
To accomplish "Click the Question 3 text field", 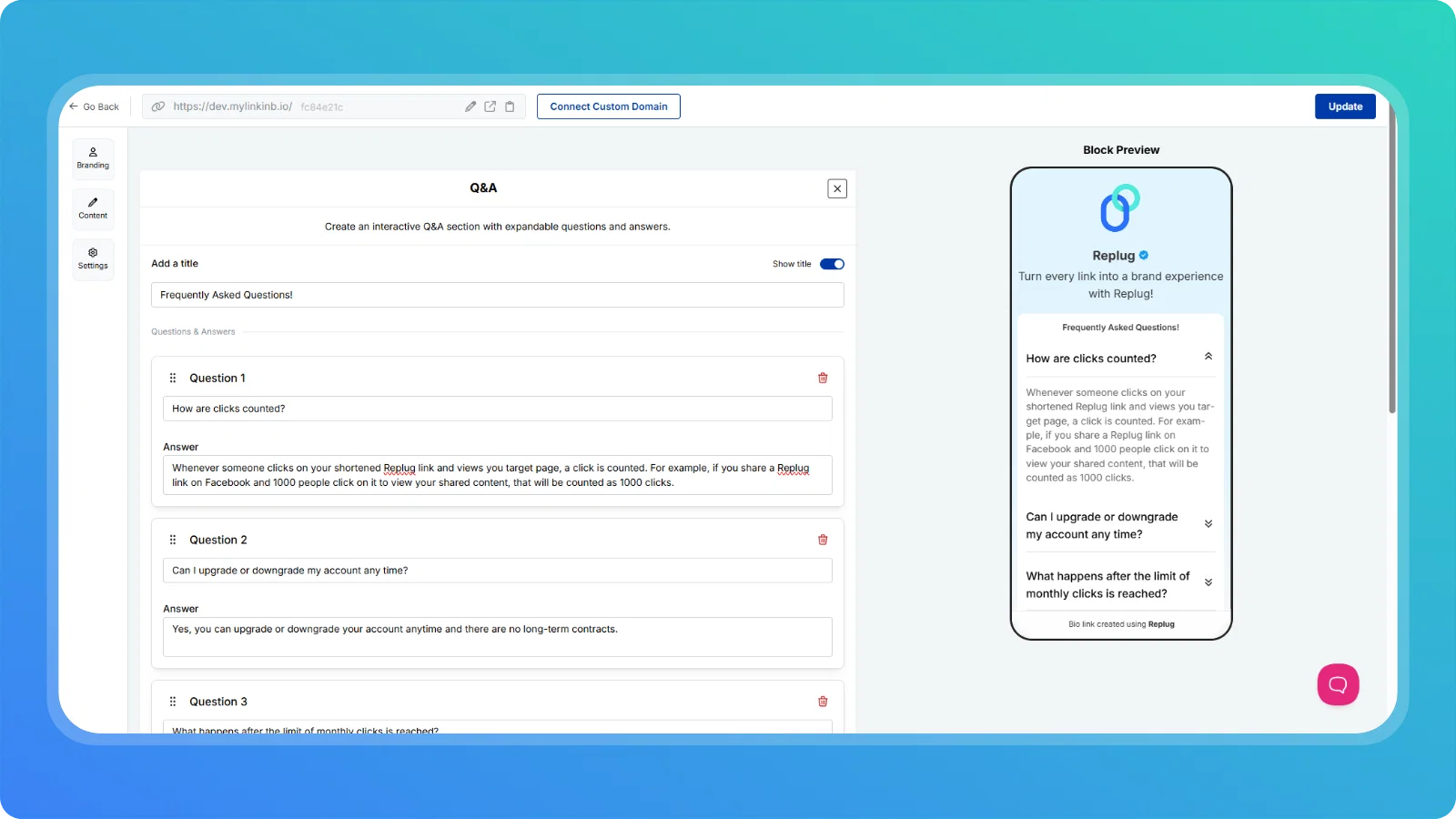I will click(498, 727).
